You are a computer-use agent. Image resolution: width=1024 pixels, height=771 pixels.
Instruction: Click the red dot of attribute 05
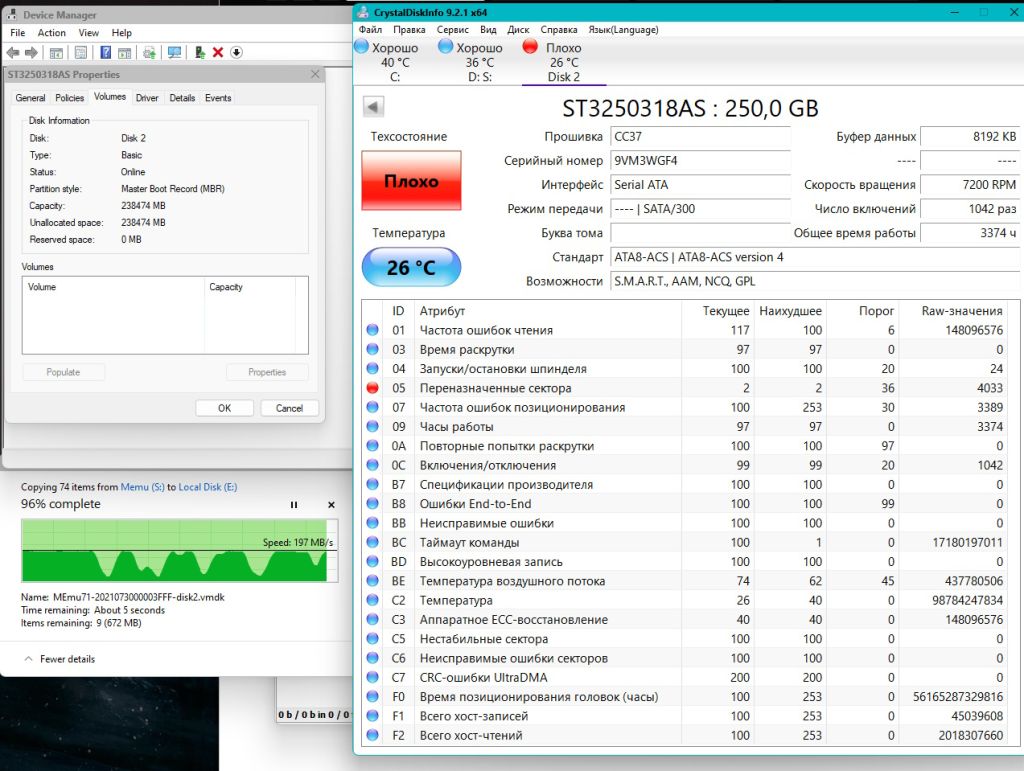click(x=372, y=388)
